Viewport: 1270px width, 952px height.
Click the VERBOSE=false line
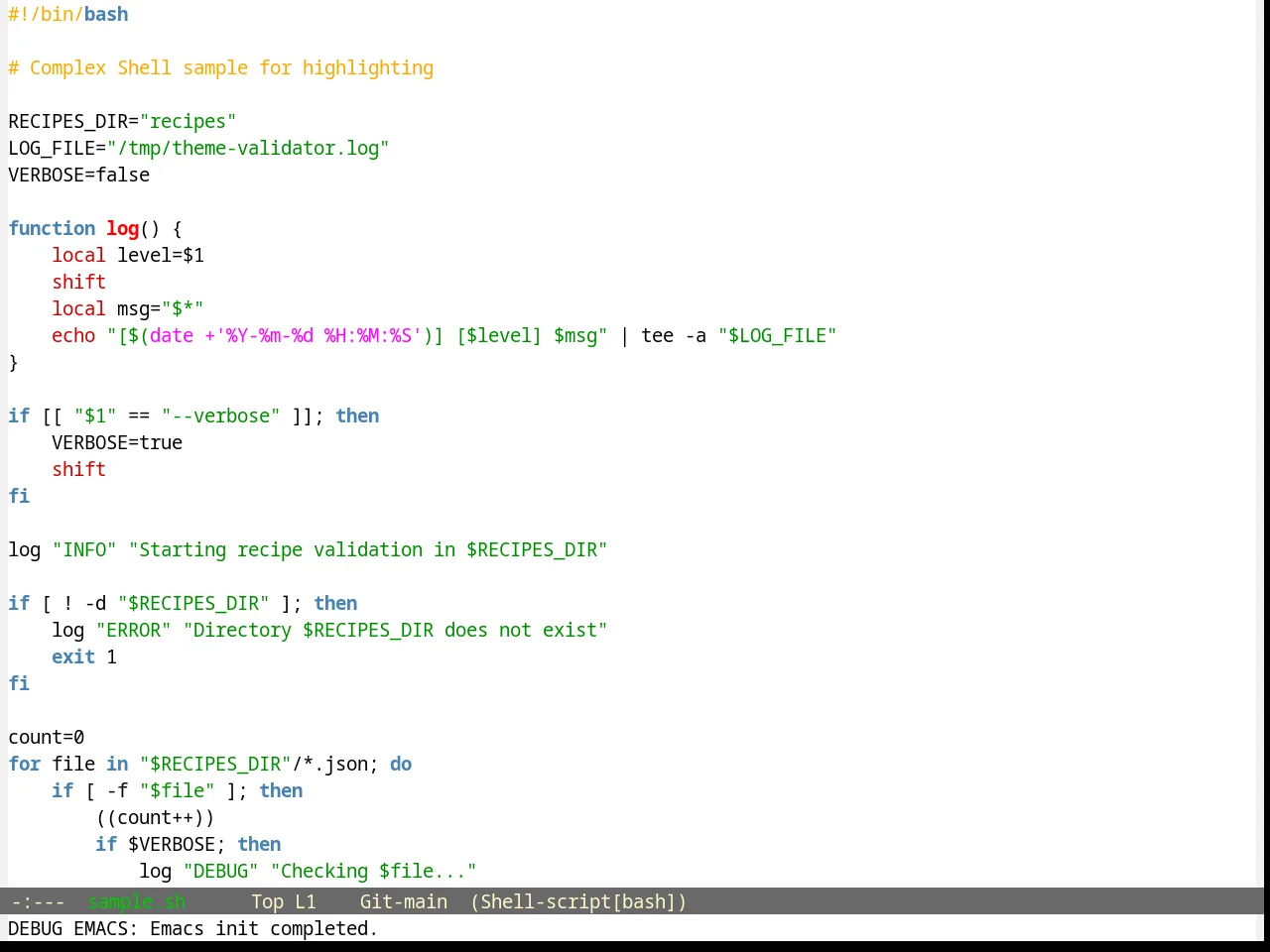pos(79,175)
